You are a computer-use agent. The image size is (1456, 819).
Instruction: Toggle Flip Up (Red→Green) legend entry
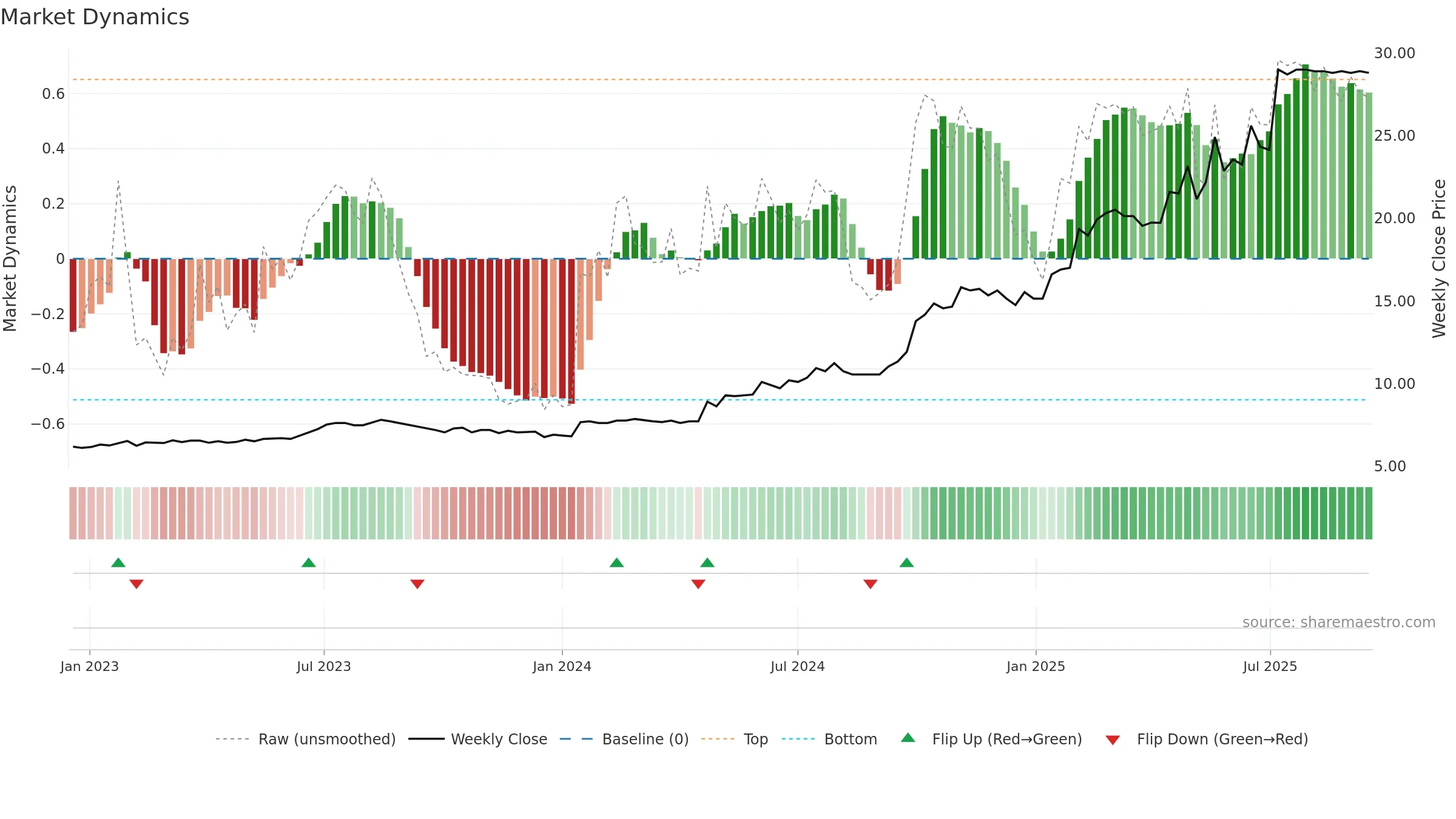[991, 739]
